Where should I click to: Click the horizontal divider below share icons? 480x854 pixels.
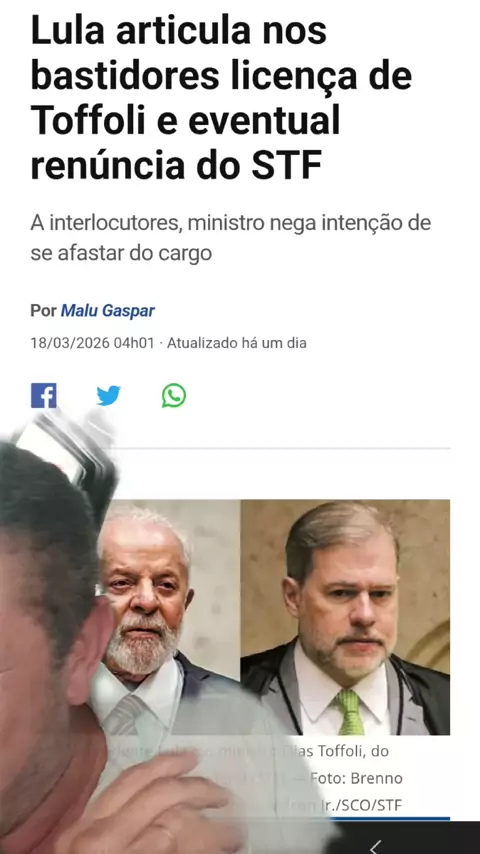coord(283,448)
